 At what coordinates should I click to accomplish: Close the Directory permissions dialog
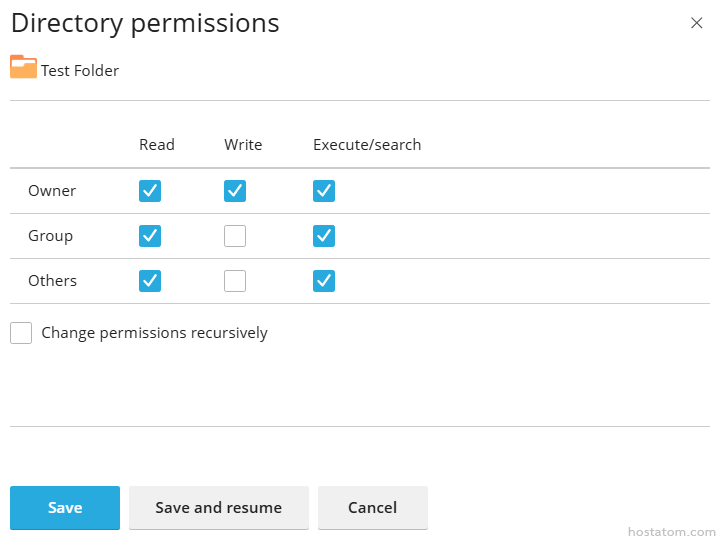click(x=697, y=23)
